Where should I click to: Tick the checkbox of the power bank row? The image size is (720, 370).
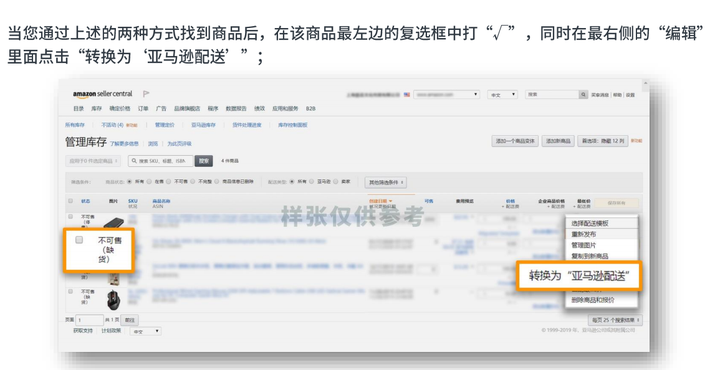pos(70,216)
